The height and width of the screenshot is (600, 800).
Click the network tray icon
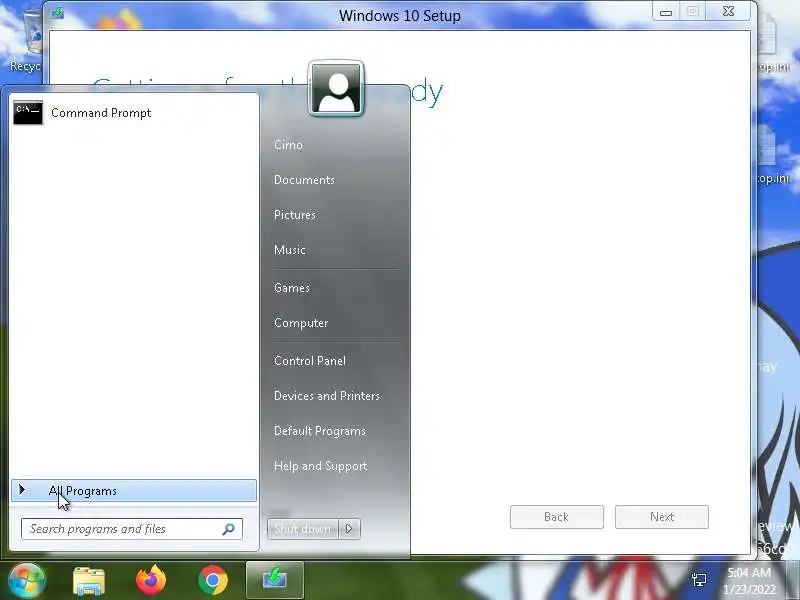[x=699, y=580]
